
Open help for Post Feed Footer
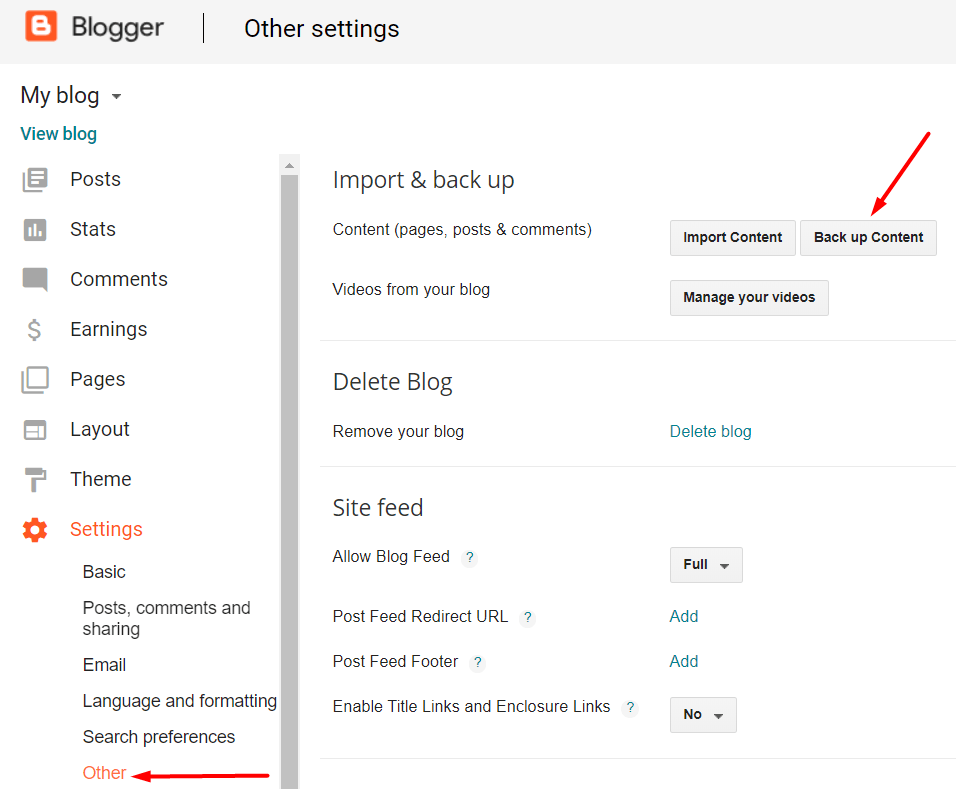click(x=478, y=663)
